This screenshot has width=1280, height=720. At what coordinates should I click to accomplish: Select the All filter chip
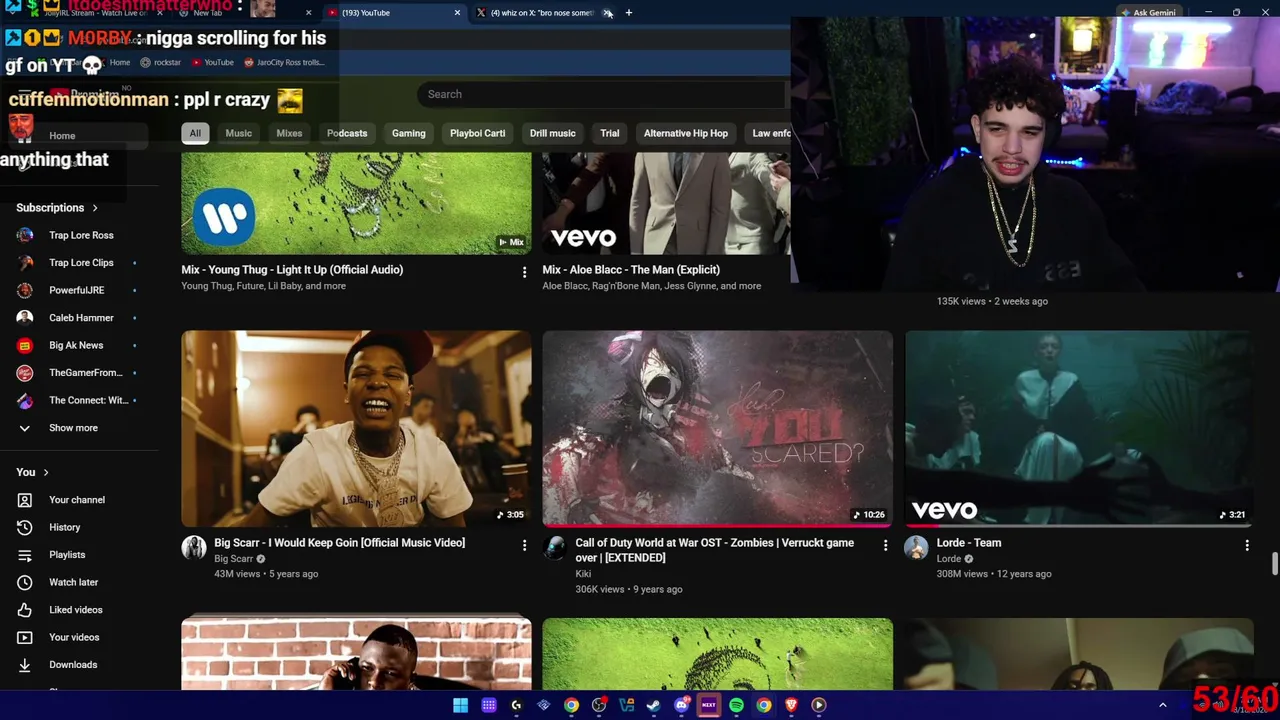coord(195,133)
